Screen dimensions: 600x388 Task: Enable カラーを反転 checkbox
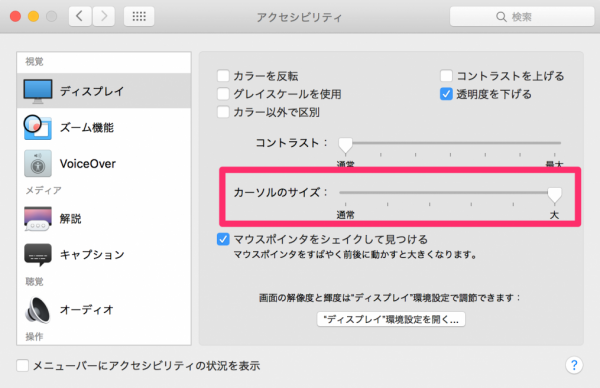223,76
